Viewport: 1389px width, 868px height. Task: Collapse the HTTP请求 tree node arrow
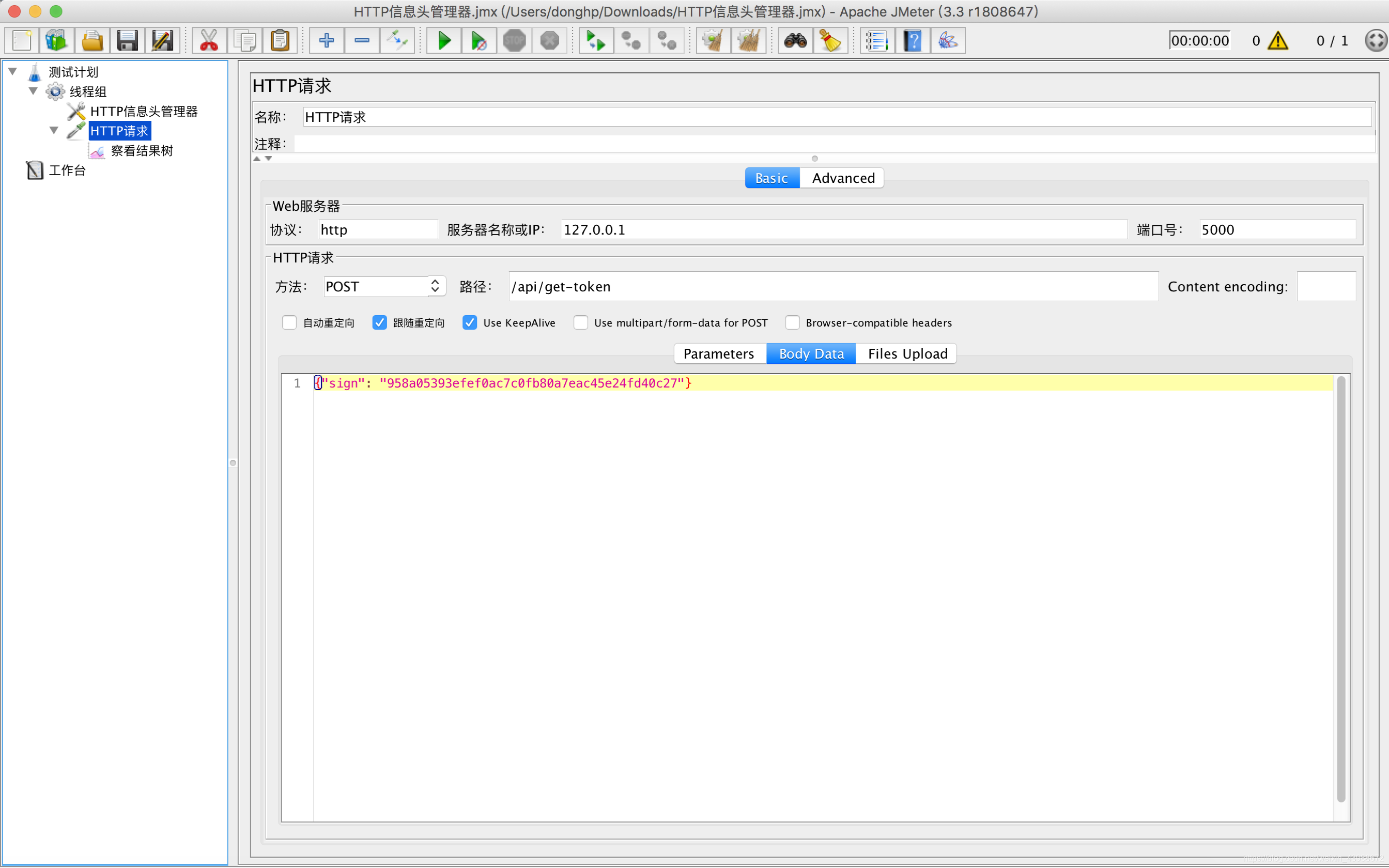tap(54, 130)
